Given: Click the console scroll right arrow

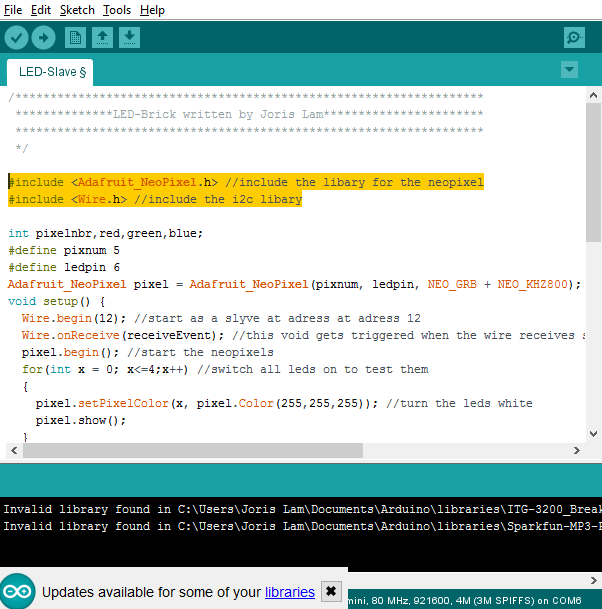Looking at the screenshot, I should [x=593, y=580].
